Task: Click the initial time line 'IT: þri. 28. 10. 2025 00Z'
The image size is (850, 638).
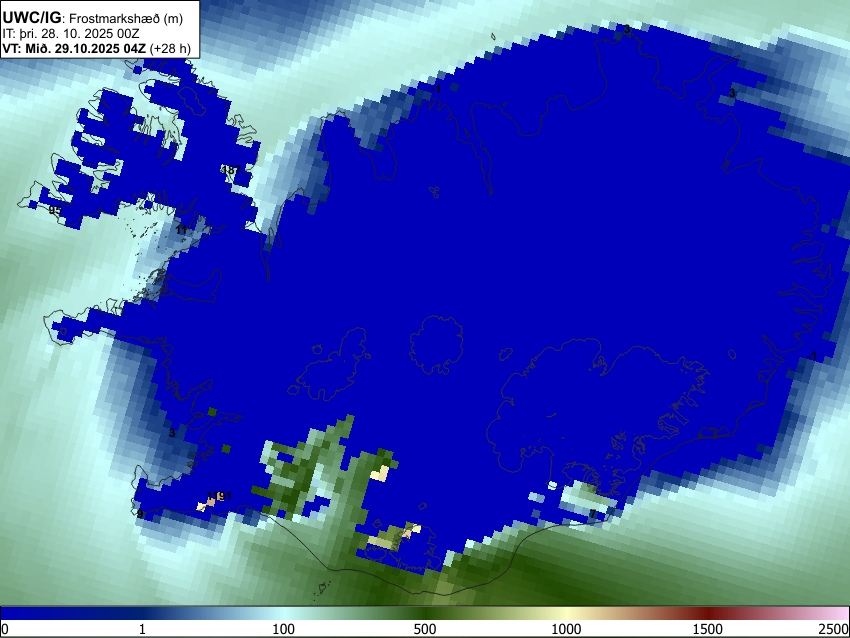Action: click(70, 34)
